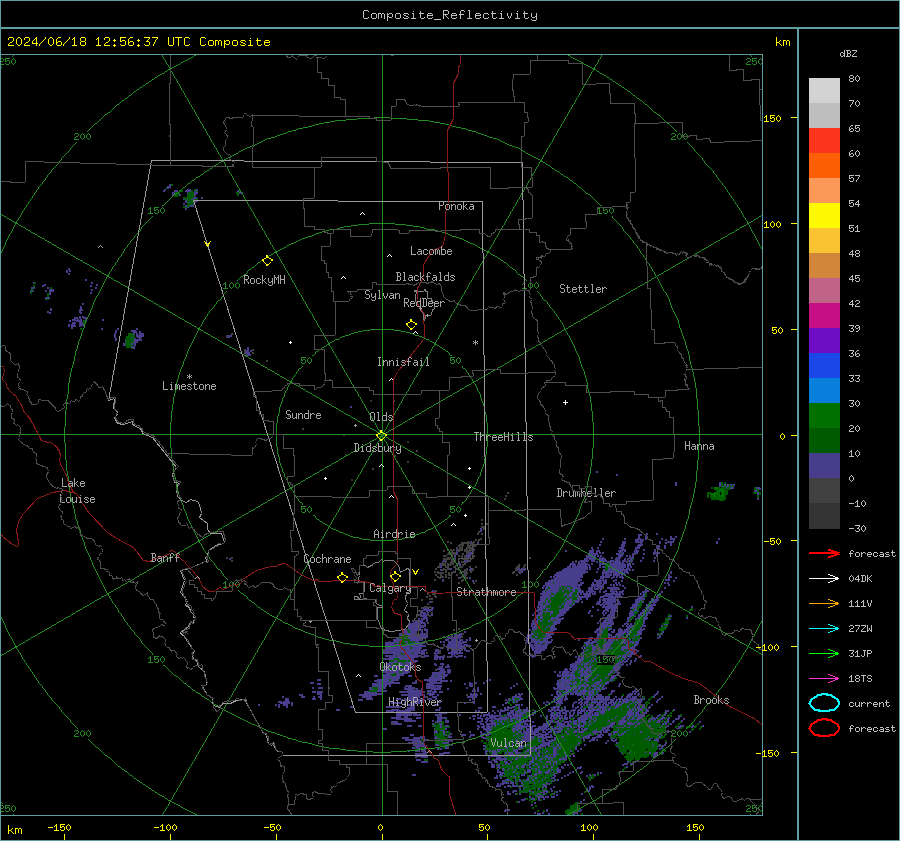Click the Hanna city label
This screenshot has height=841, width=900.
(700, 446)
